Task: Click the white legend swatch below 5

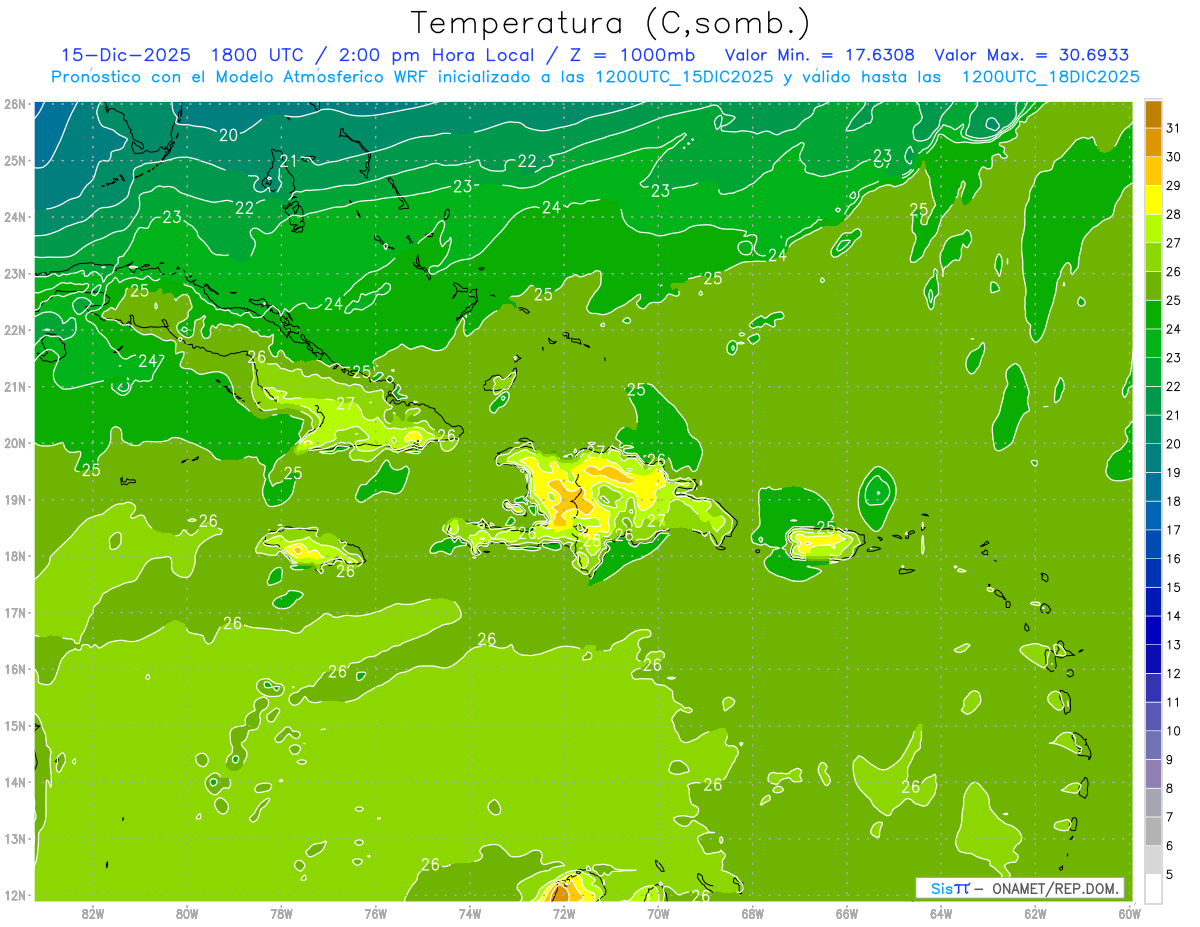Action: [1153, 888]
